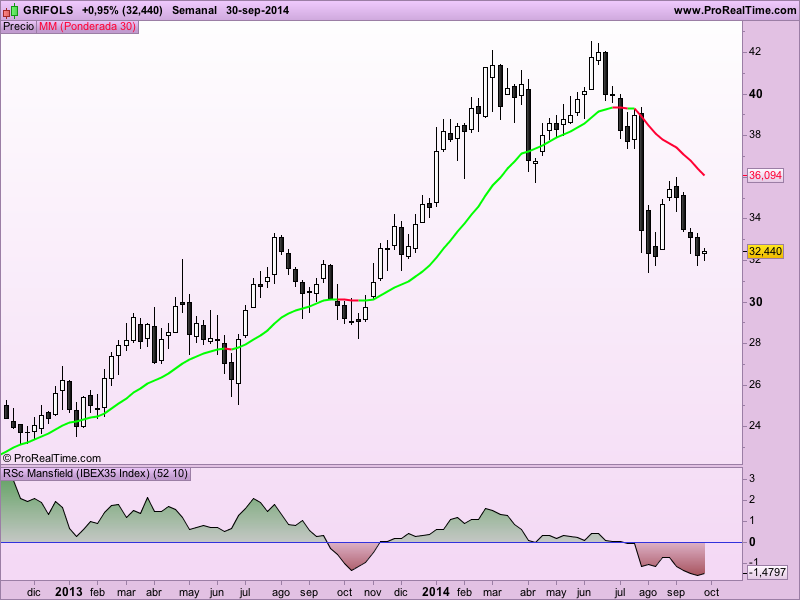The height and width of the screenshot is (600, 800).
Task: Click the dic label just before 2014
Action: pos(401,592)
